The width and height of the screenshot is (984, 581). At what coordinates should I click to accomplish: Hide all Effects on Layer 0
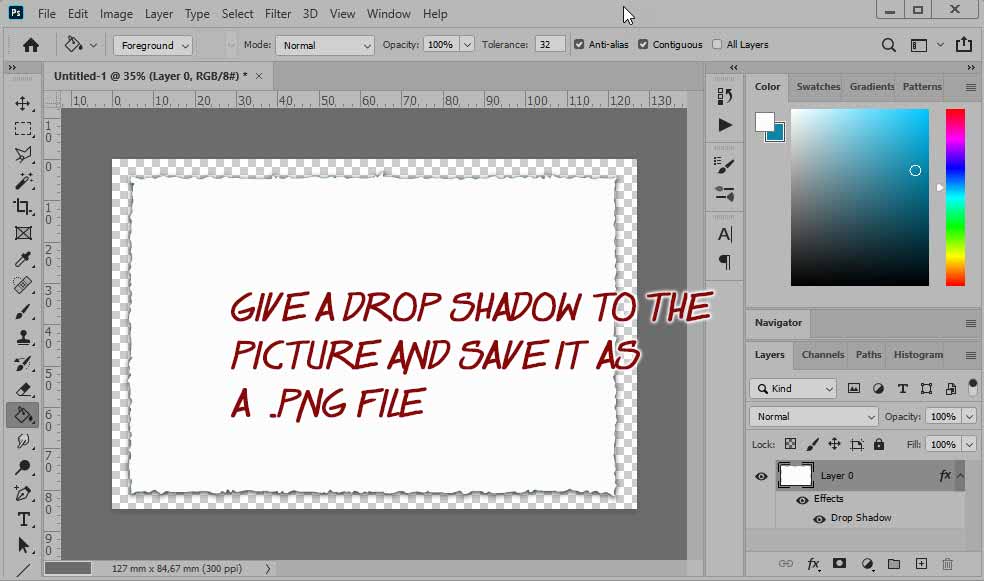click(802, 500)
